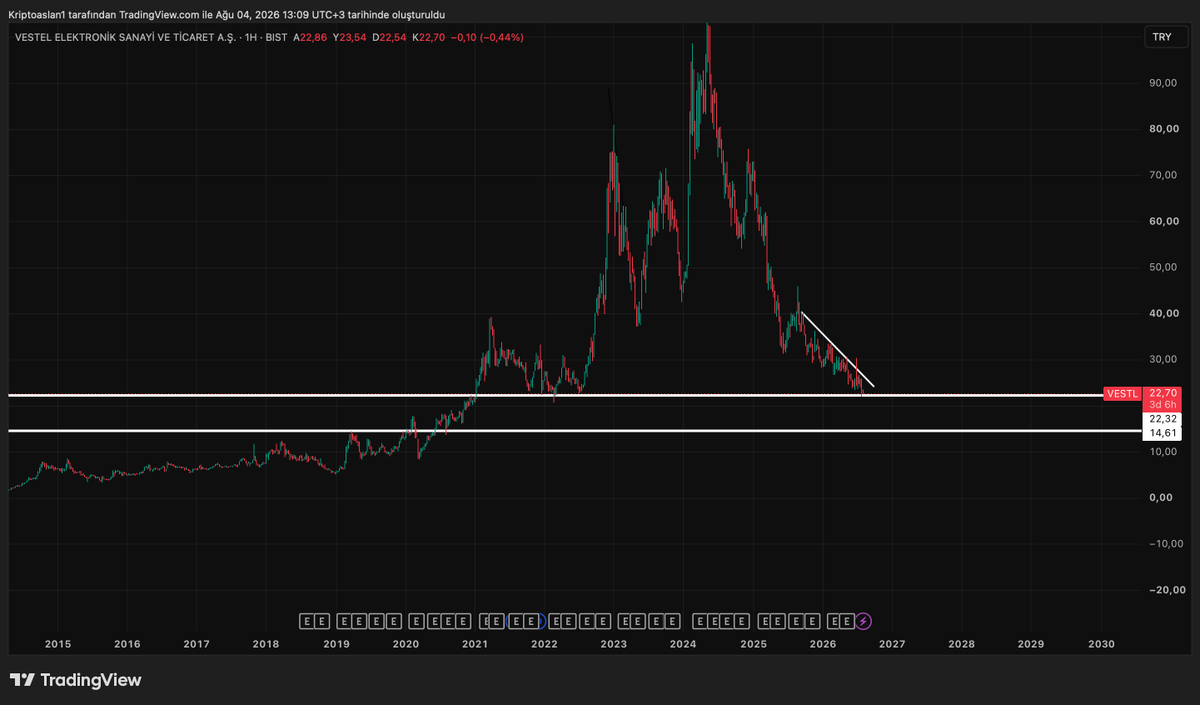Click the 2030 time axis label
Viewport: 1200px width, 705px height.
1101,645
